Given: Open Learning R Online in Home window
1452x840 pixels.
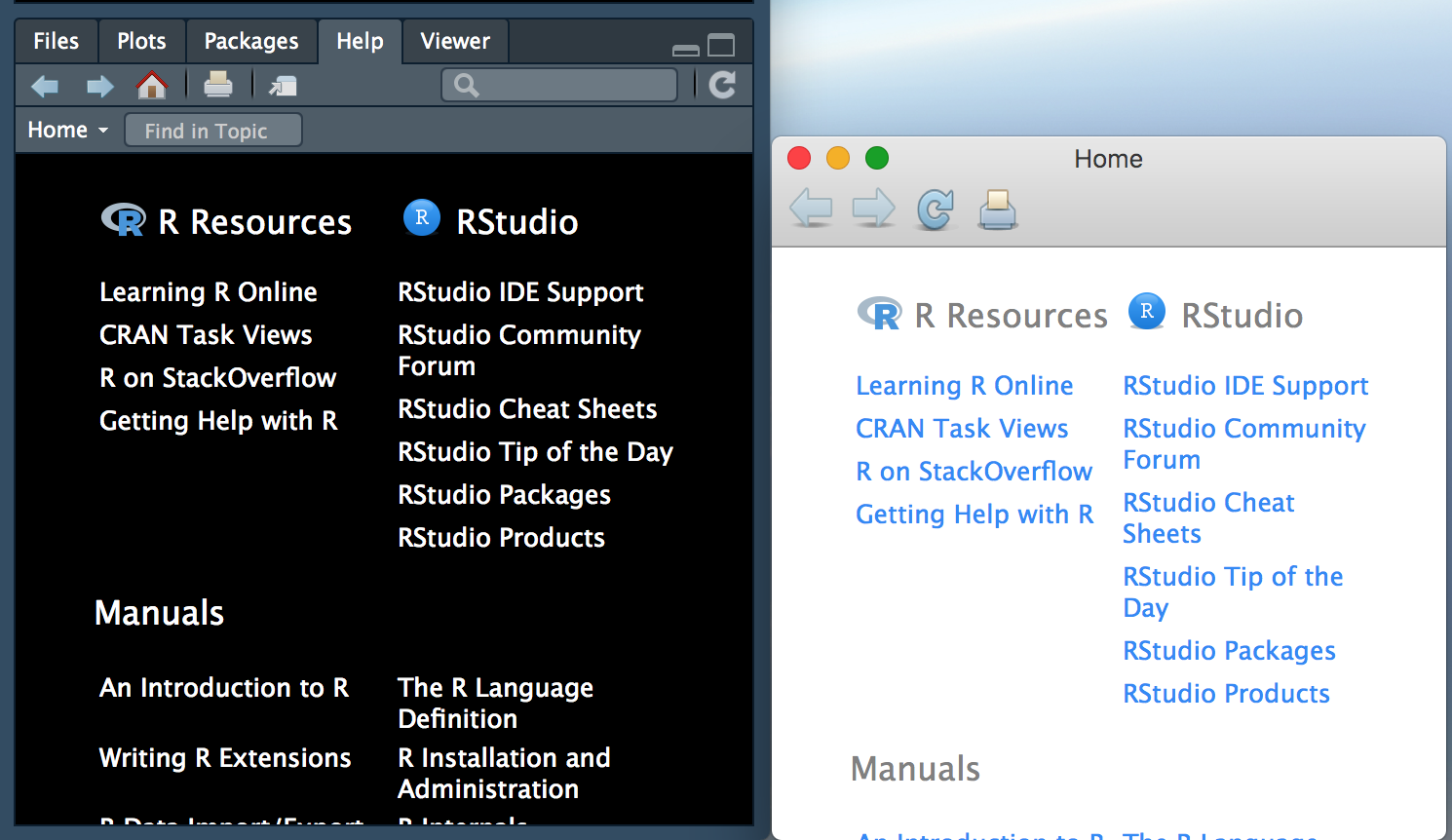Looking at the screenshot, I should (x=964, y=386).
